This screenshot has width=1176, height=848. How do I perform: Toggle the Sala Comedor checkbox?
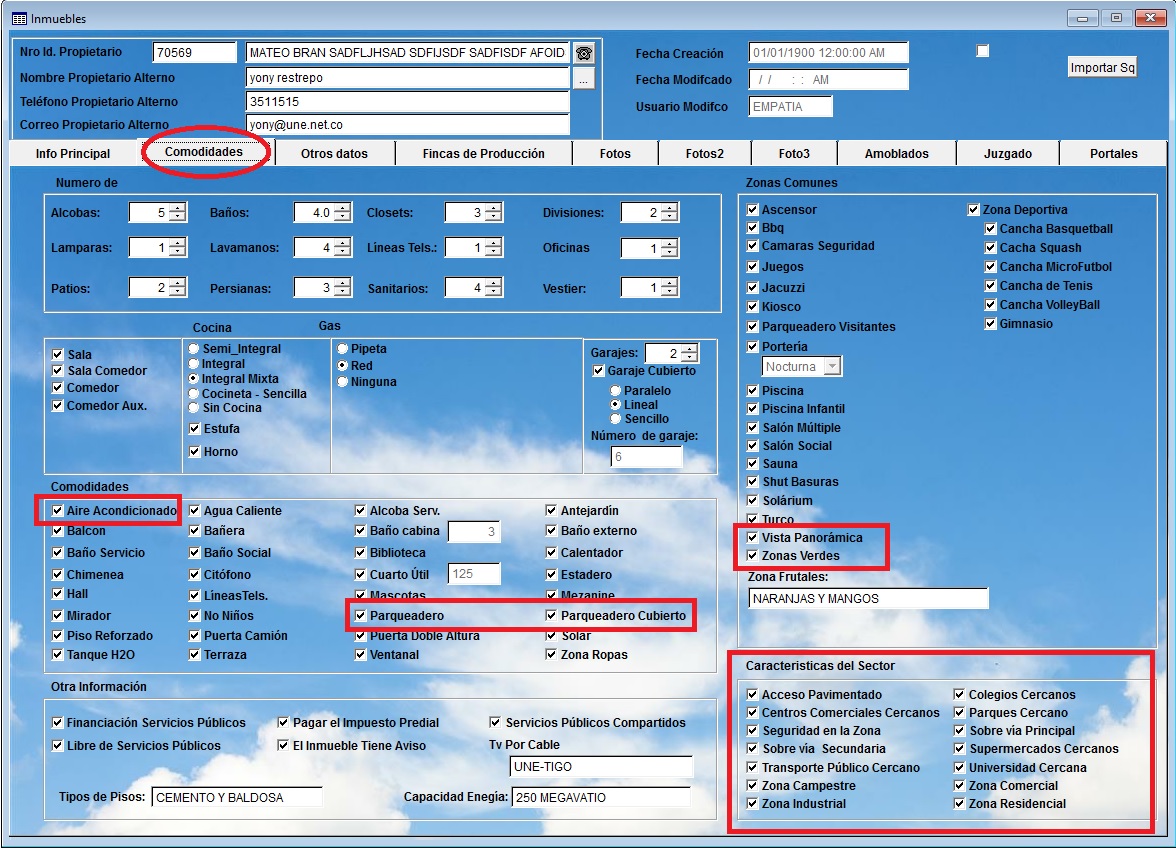(58, 370)
